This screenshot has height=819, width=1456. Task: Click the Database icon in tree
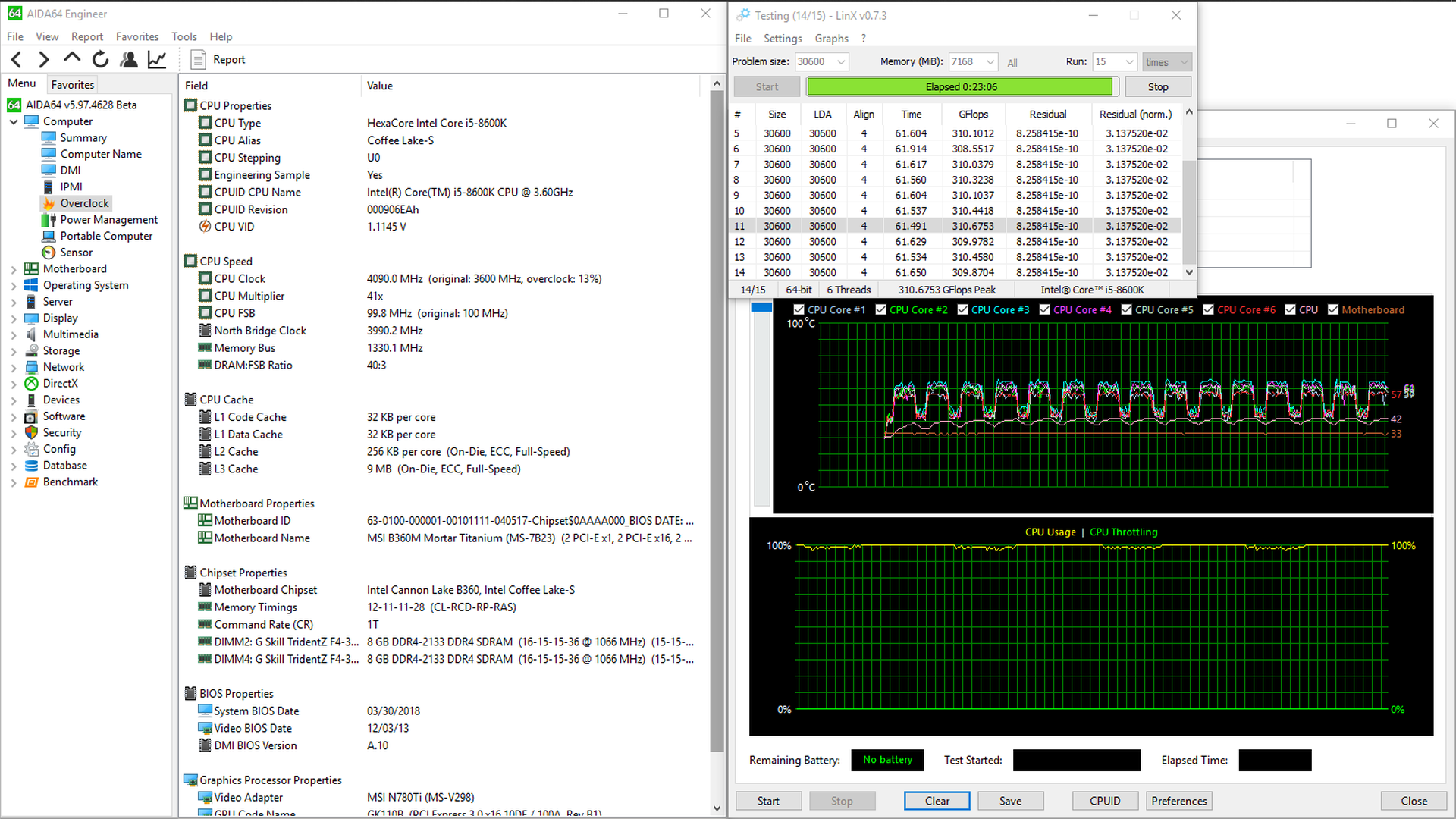[x=31, y=466]
